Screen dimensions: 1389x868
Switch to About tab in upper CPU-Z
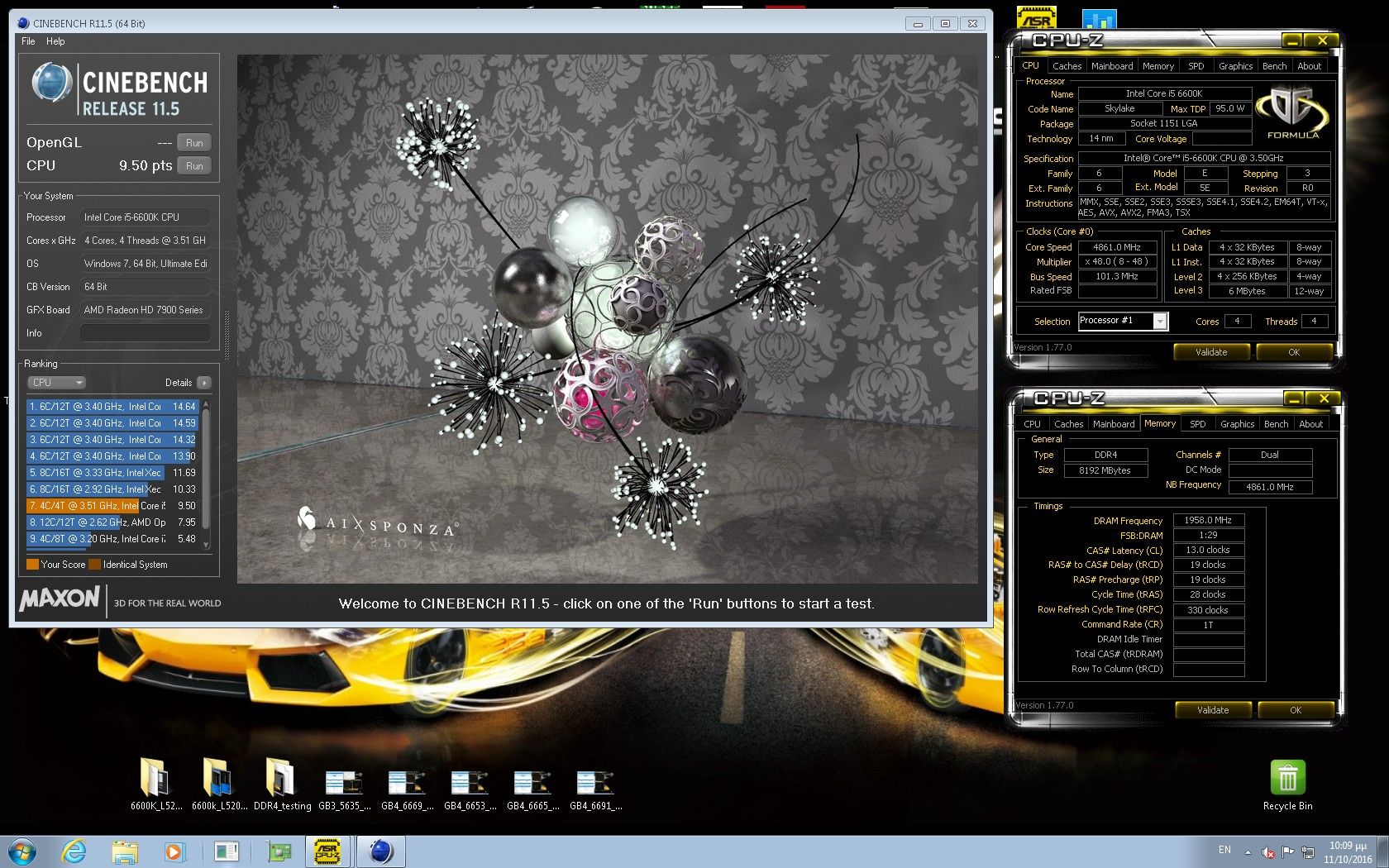click(1310, 66)
